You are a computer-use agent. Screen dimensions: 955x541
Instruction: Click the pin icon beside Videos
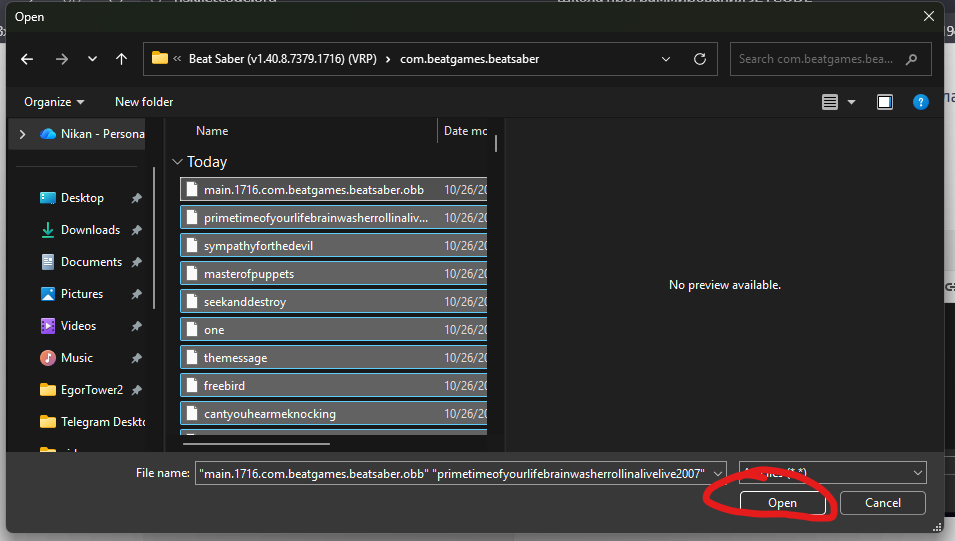[x=136, y=326]
